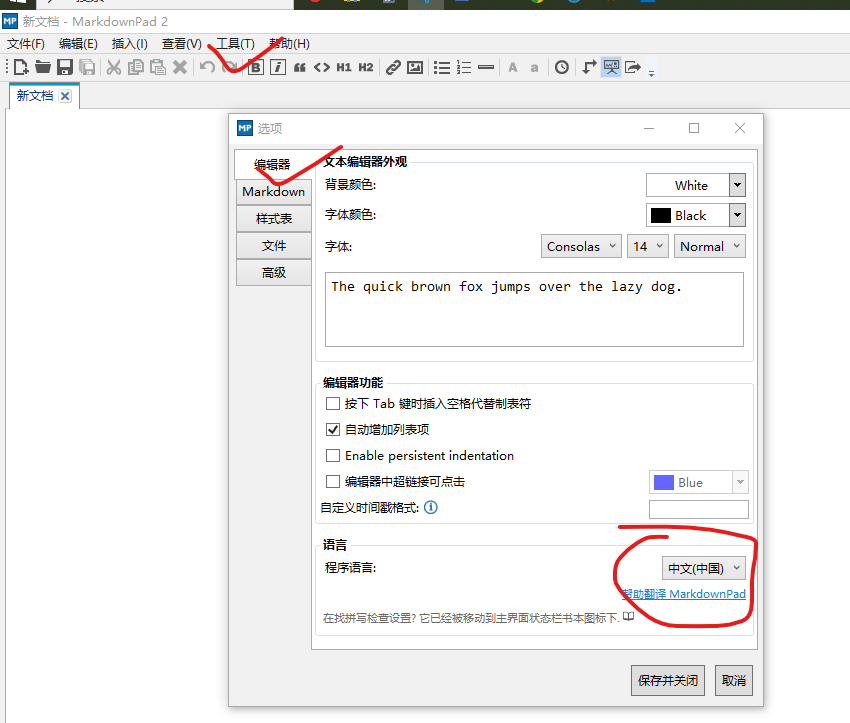
Task: Toggle Bold formatting icon
Action: 256,67
